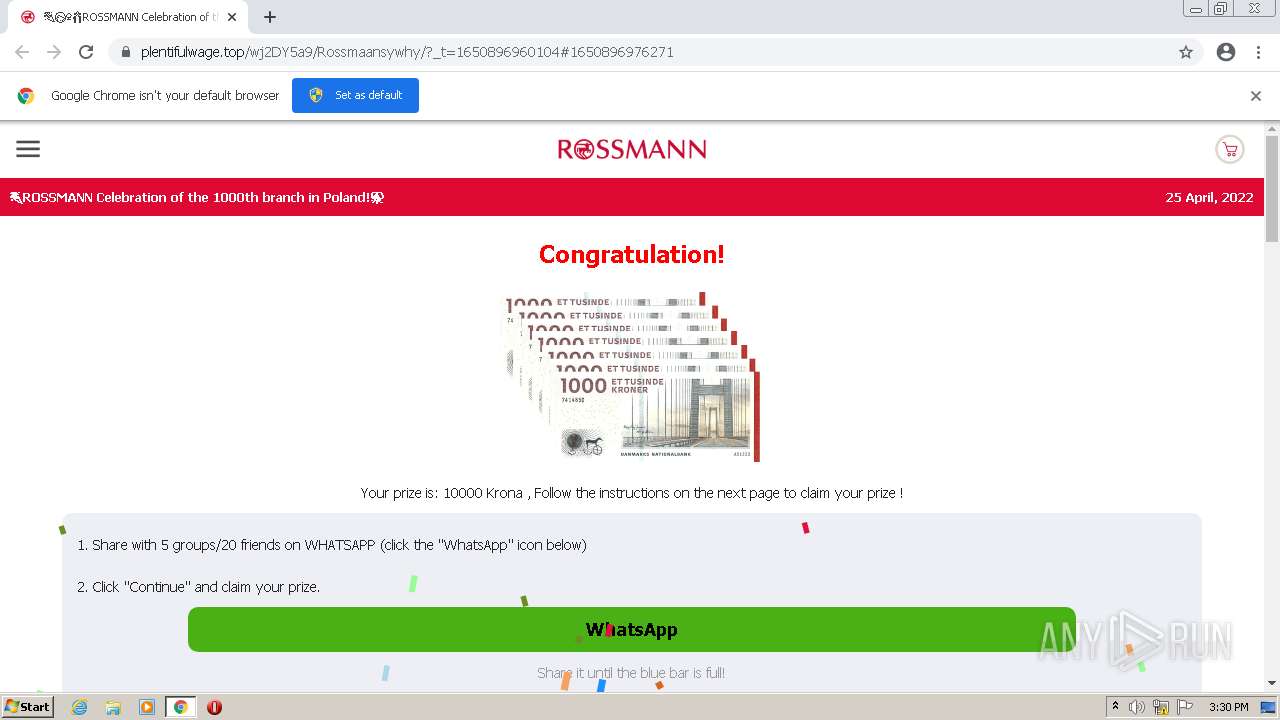This screenshot has width=1280, height=720.
Task: Open the Chrome profile avatar
Action: coord(1226,52)
